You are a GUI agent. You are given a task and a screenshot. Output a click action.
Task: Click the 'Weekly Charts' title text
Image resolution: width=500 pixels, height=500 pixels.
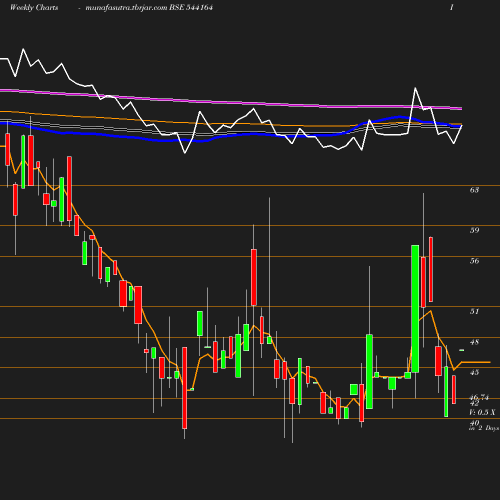pyautogui.click(x=34, y=8)
